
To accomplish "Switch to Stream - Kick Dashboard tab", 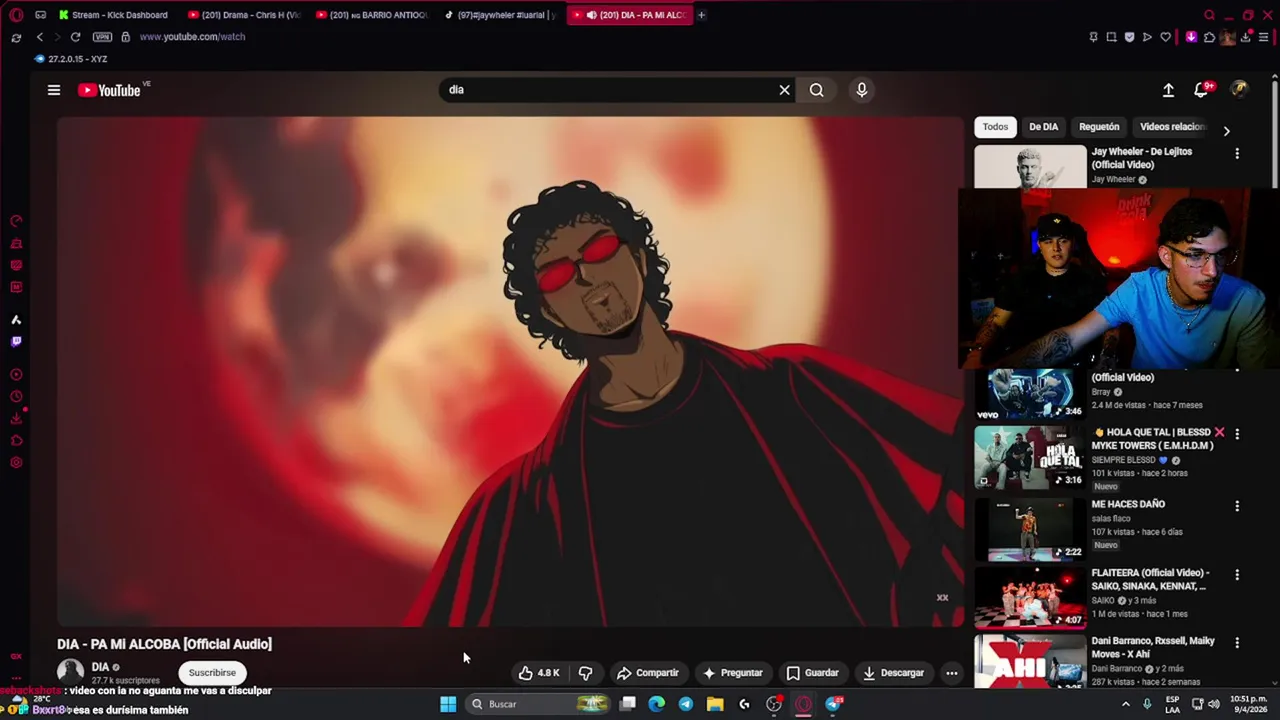I will click(113, 15).
